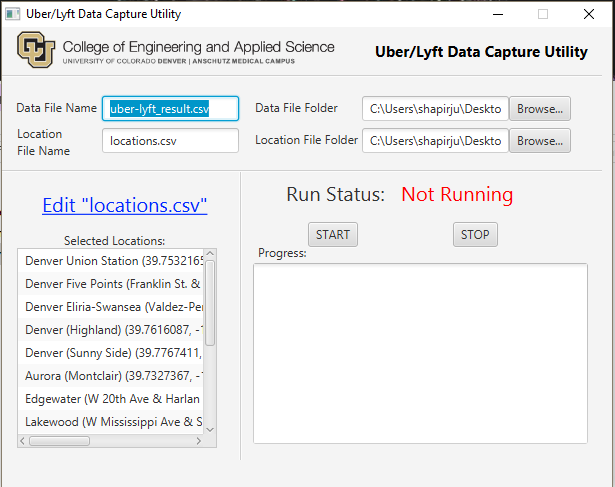
Task: Click the "Selected Locations:" label
Action: (115, 240)
